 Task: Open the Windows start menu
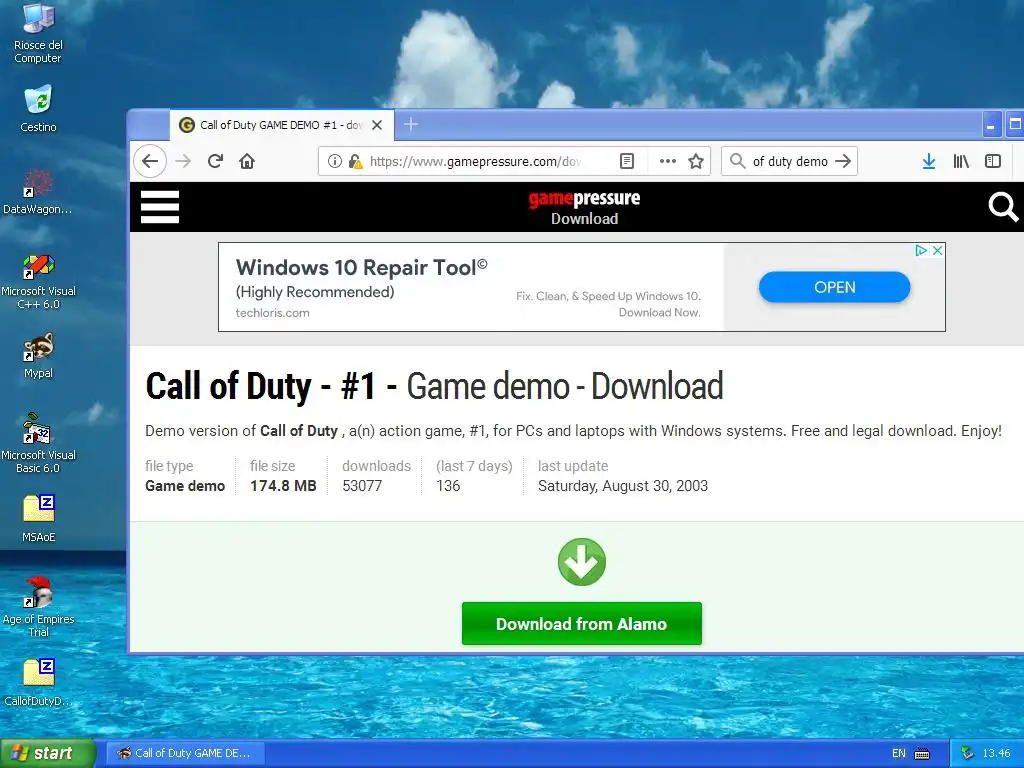coord(47,753)
